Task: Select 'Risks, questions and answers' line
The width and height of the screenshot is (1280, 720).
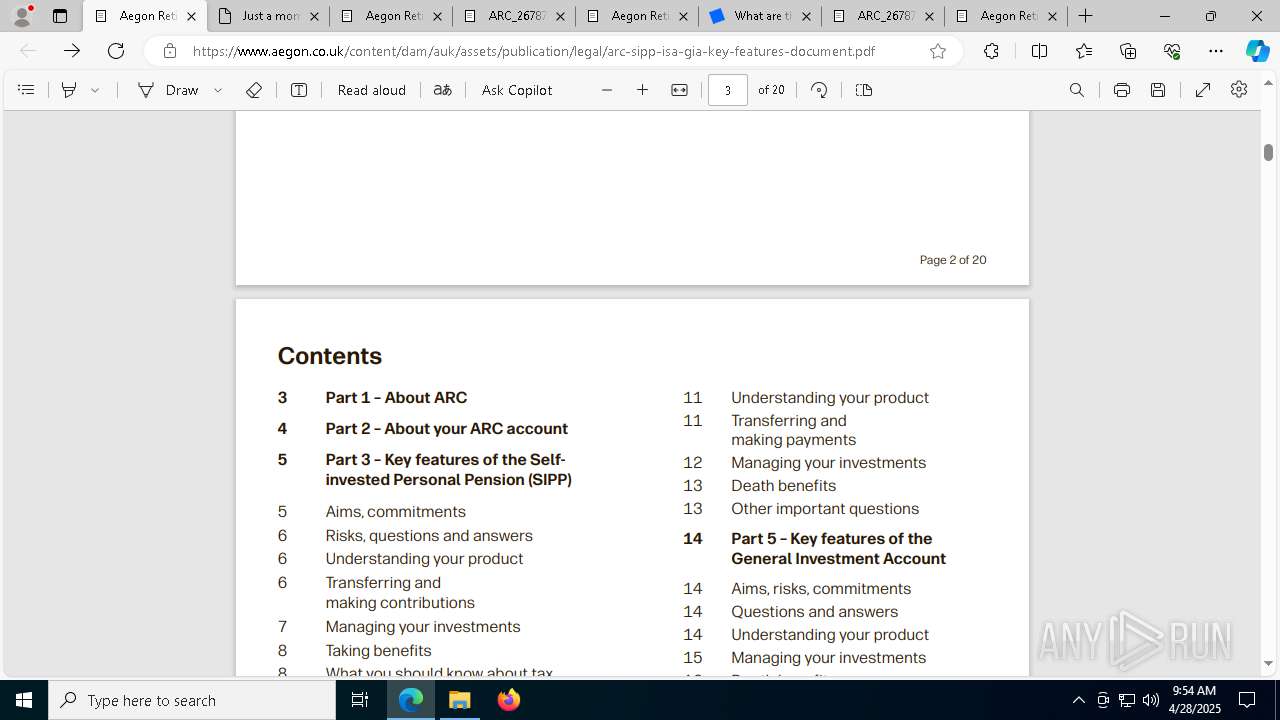Action: (429, 536)
